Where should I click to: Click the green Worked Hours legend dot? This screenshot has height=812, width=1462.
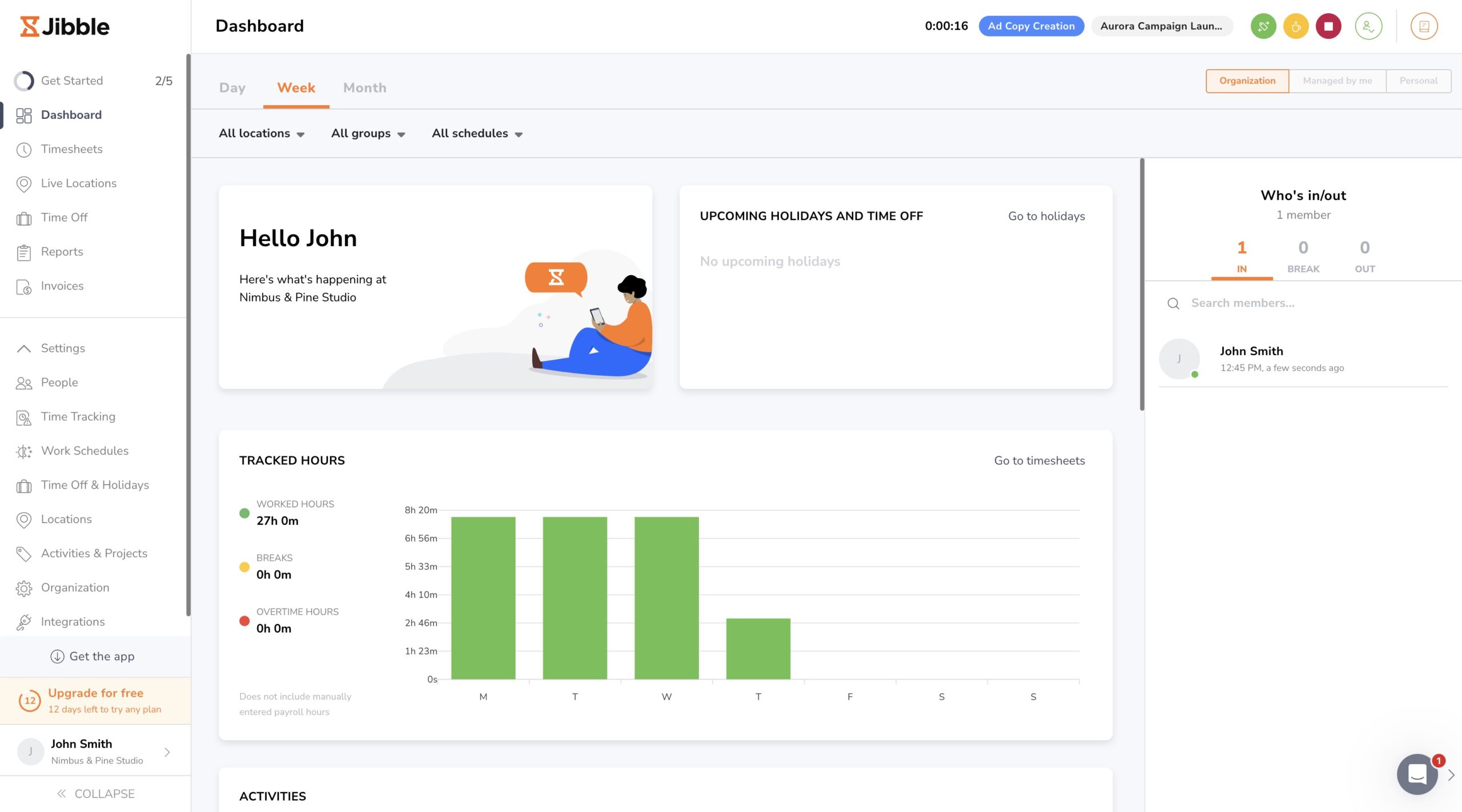point(244,513)
